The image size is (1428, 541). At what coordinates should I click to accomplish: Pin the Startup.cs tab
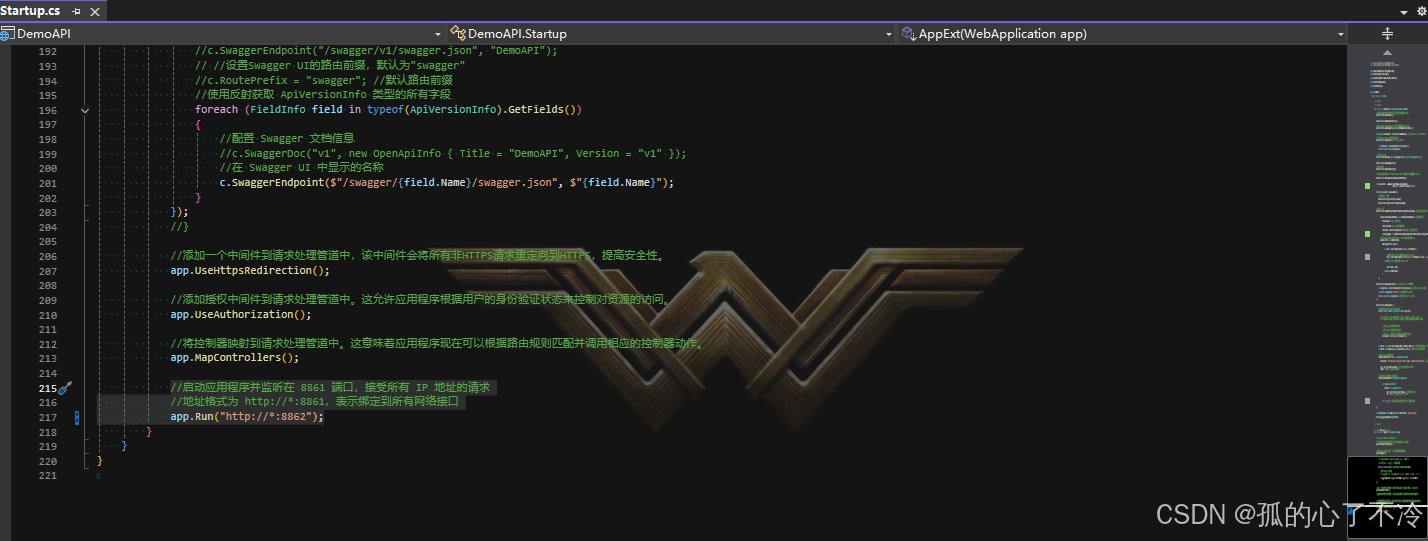[x=76, y=11]
